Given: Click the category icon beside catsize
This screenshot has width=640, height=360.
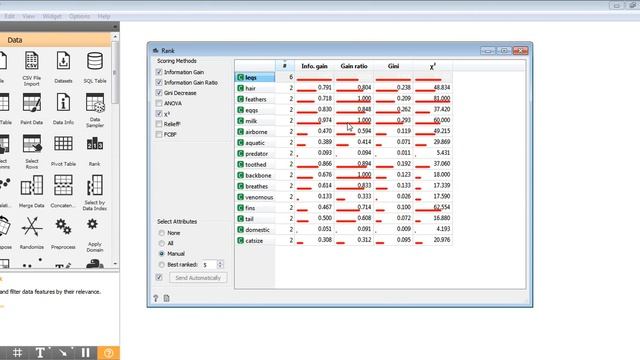Looking at the screenshot, I should (x=240, y=241).
